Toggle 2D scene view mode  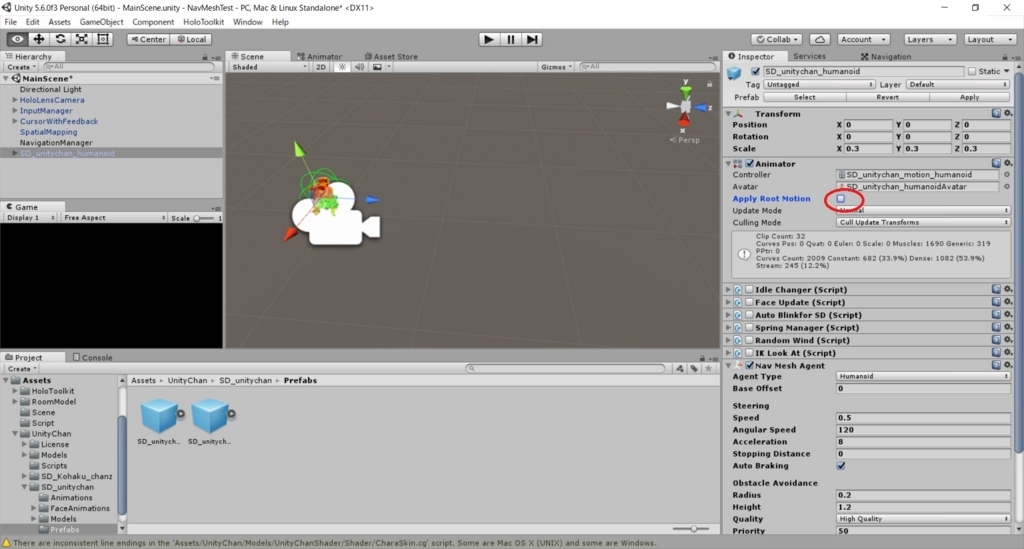pos(321,67)
